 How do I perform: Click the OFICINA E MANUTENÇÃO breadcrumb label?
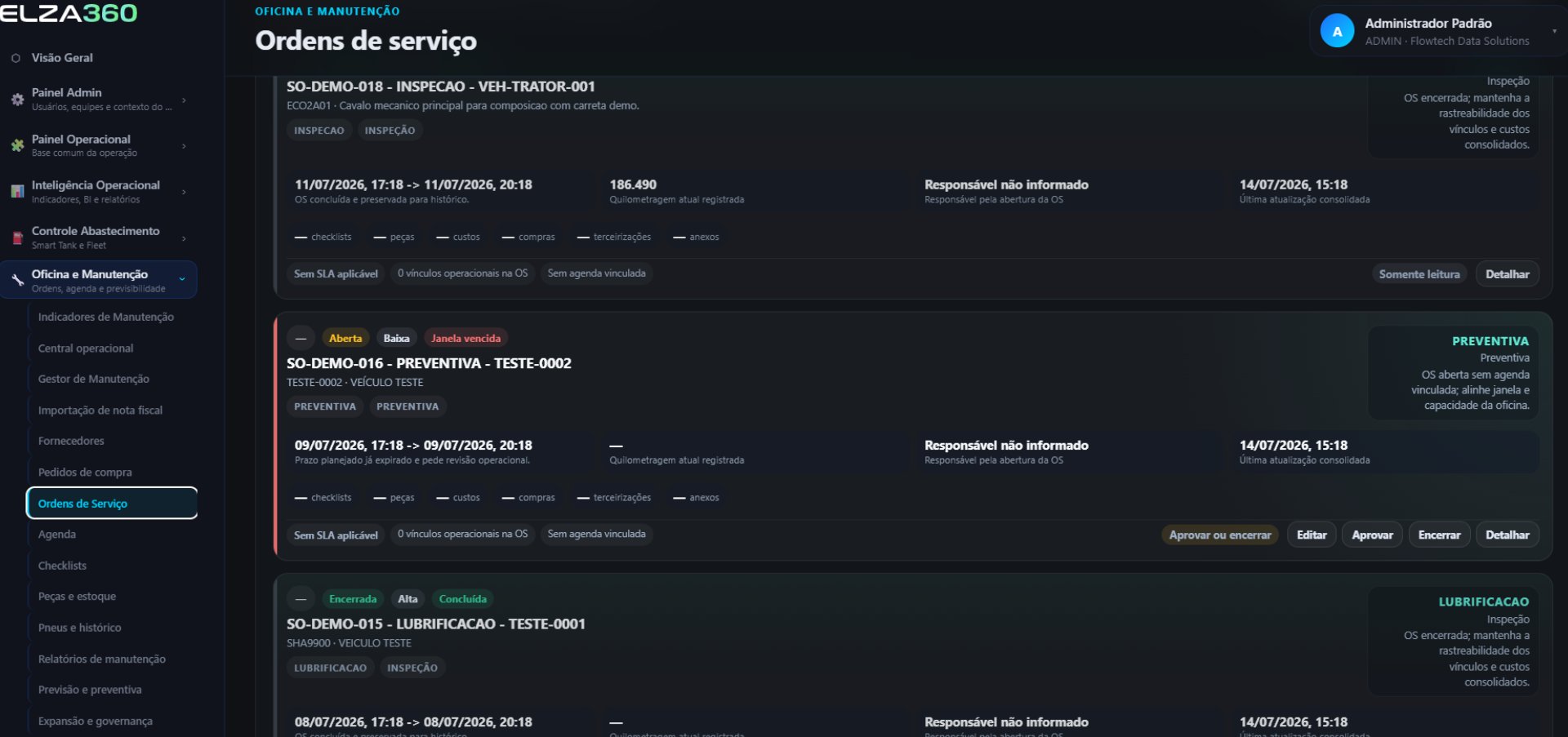pyautogui.click(x=327, y=11)
